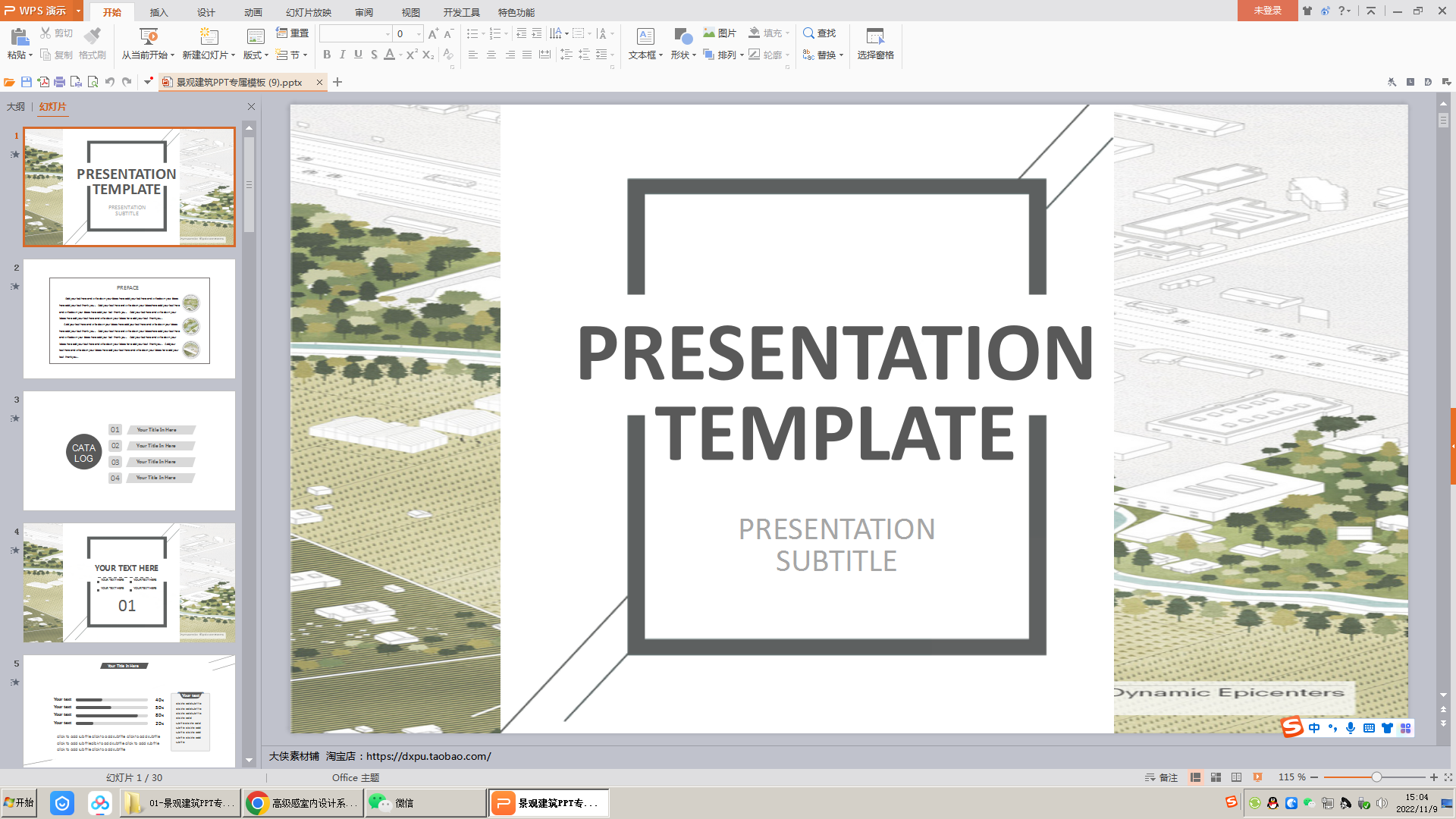Decrease font size with A- icon
This screenshot has height=819, width=1456.
click(448, 33)
